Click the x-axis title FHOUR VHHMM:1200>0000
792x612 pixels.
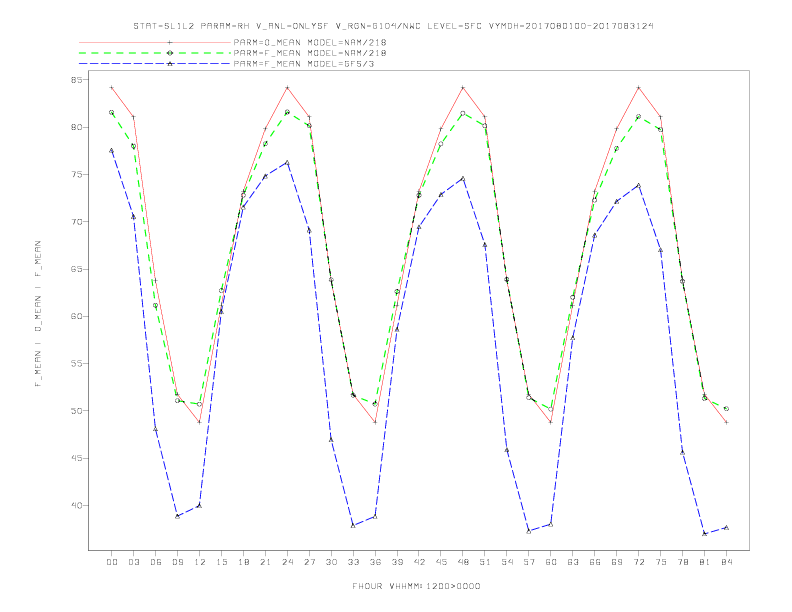(x=416, y=586)
